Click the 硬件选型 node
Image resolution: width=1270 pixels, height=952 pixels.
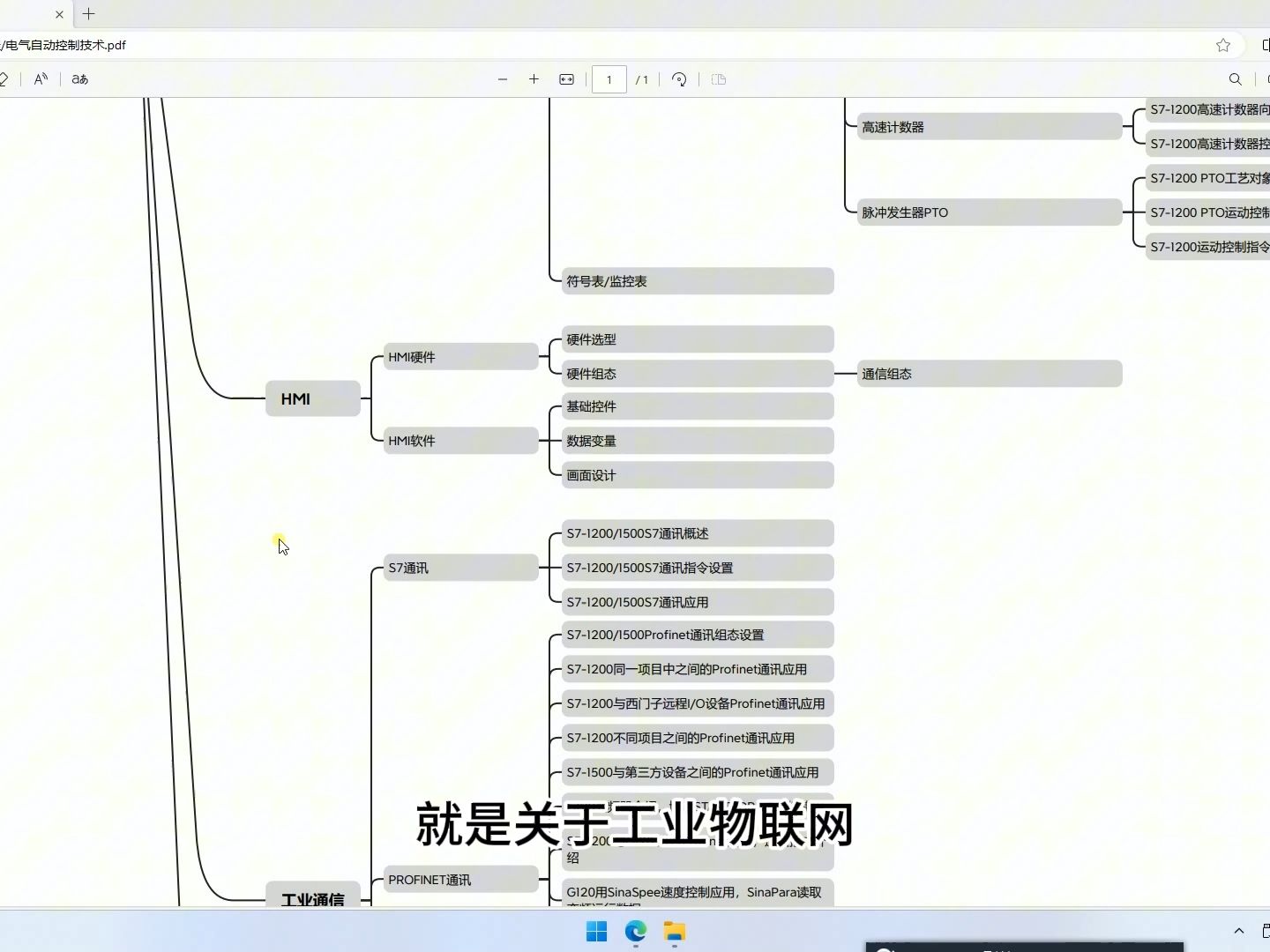click(x=698, y=339)
